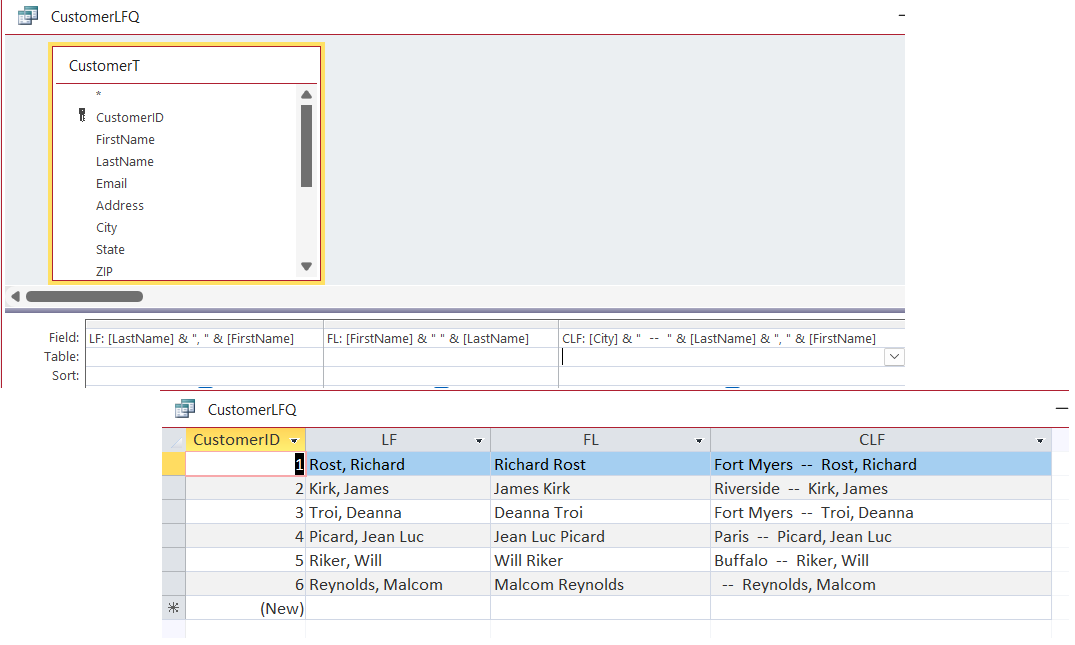
Task: Open the LF column filter dropdown
Action: (x=478, y=439)
